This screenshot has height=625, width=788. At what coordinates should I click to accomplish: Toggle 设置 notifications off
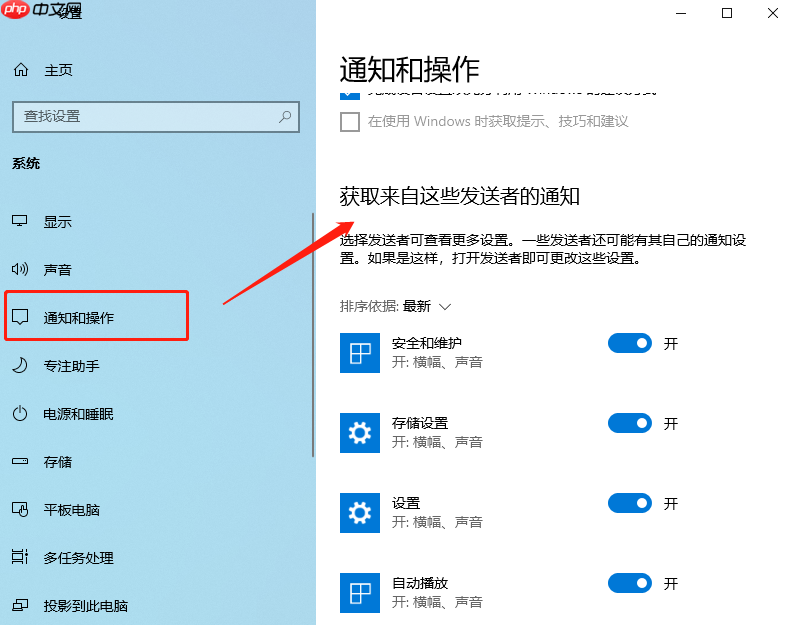click(629, 503)
